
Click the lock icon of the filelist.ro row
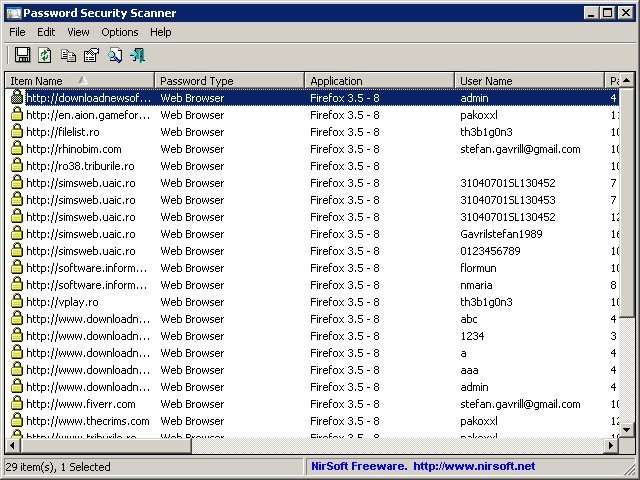17,131
